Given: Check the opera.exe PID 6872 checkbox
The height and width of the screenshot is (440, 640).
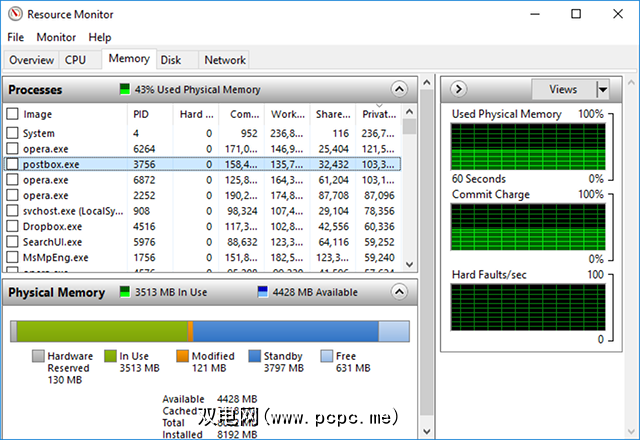Looking at the screenshot, I should (13, 179).
